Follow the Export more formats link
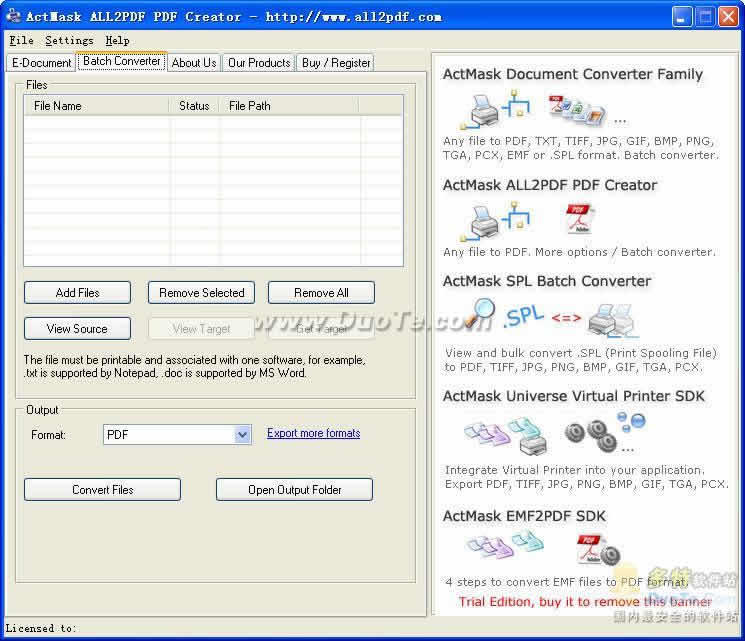The width and height of the screenshot is (745, 641). pos(313,434)
